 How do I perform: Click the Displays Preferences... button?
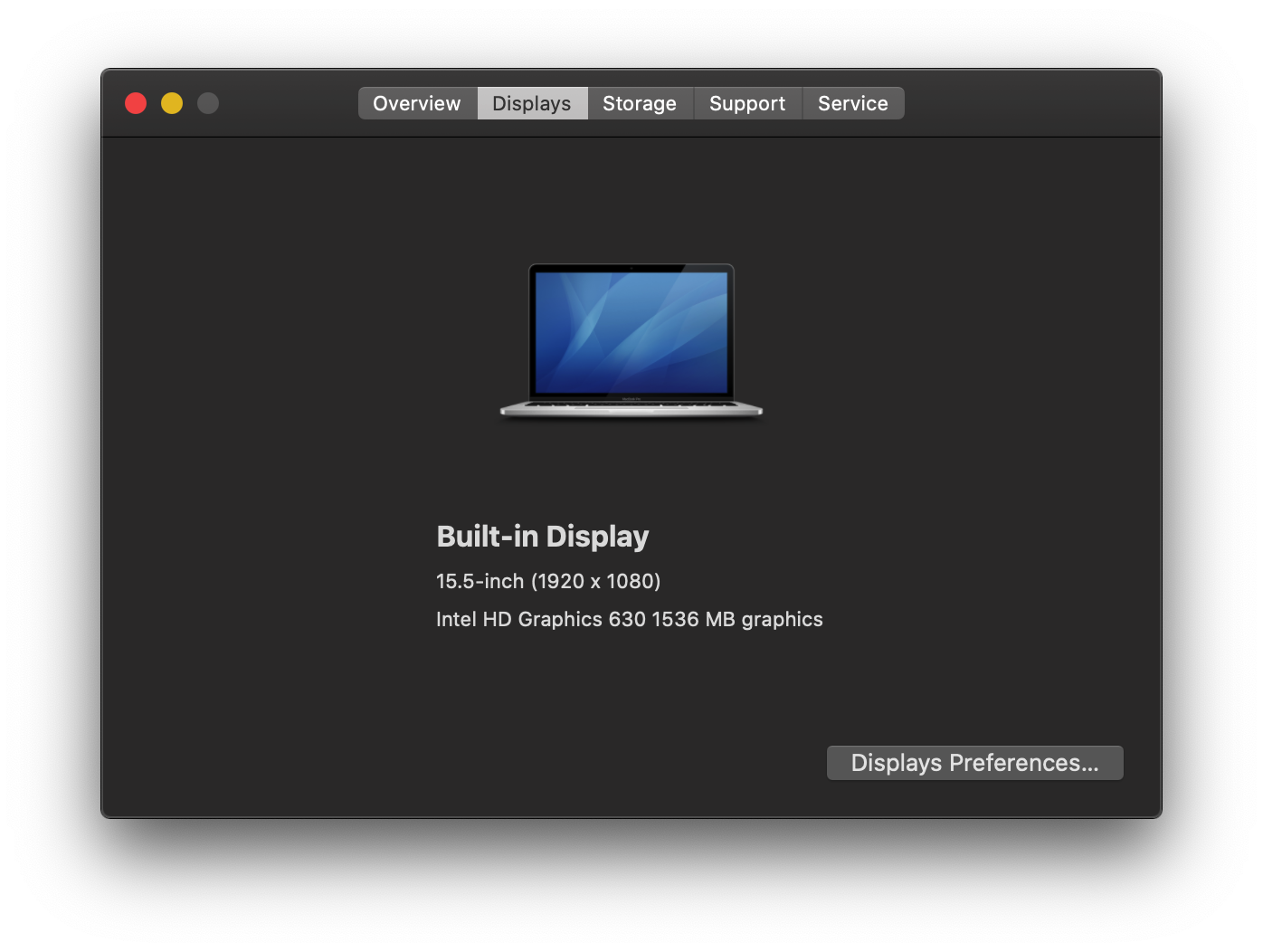tap(974, 763)
